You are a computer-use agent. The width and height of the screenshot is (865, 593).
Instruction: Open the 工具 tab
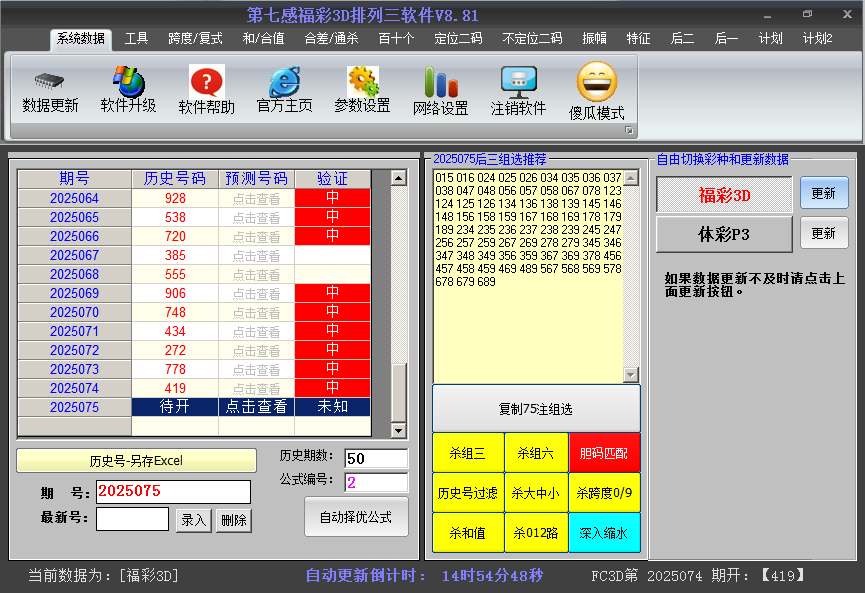coord(136,39)
